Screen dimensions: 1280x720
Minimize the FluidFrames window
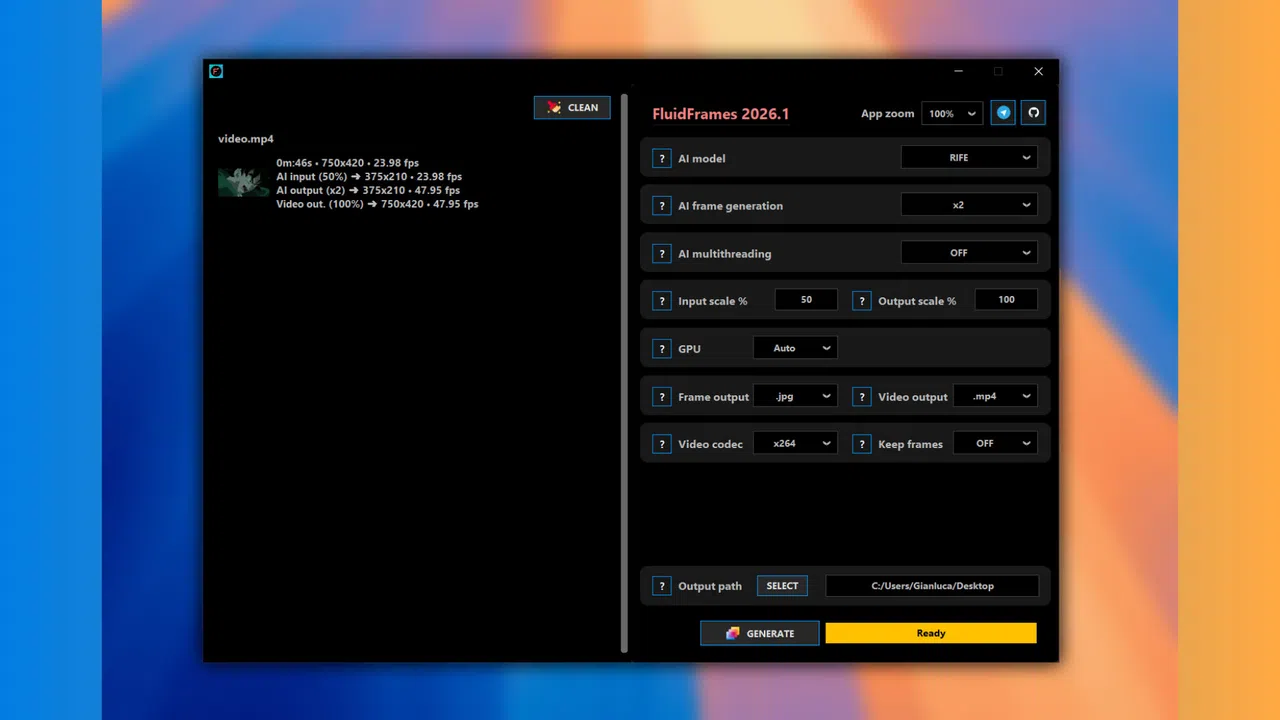[958, 71]
